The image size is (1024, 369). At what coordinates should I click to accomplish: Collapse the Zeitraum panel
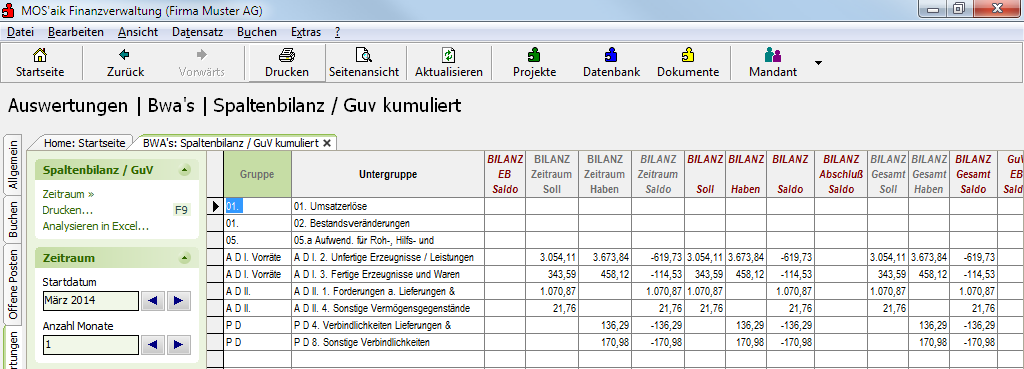coord(185,258)
